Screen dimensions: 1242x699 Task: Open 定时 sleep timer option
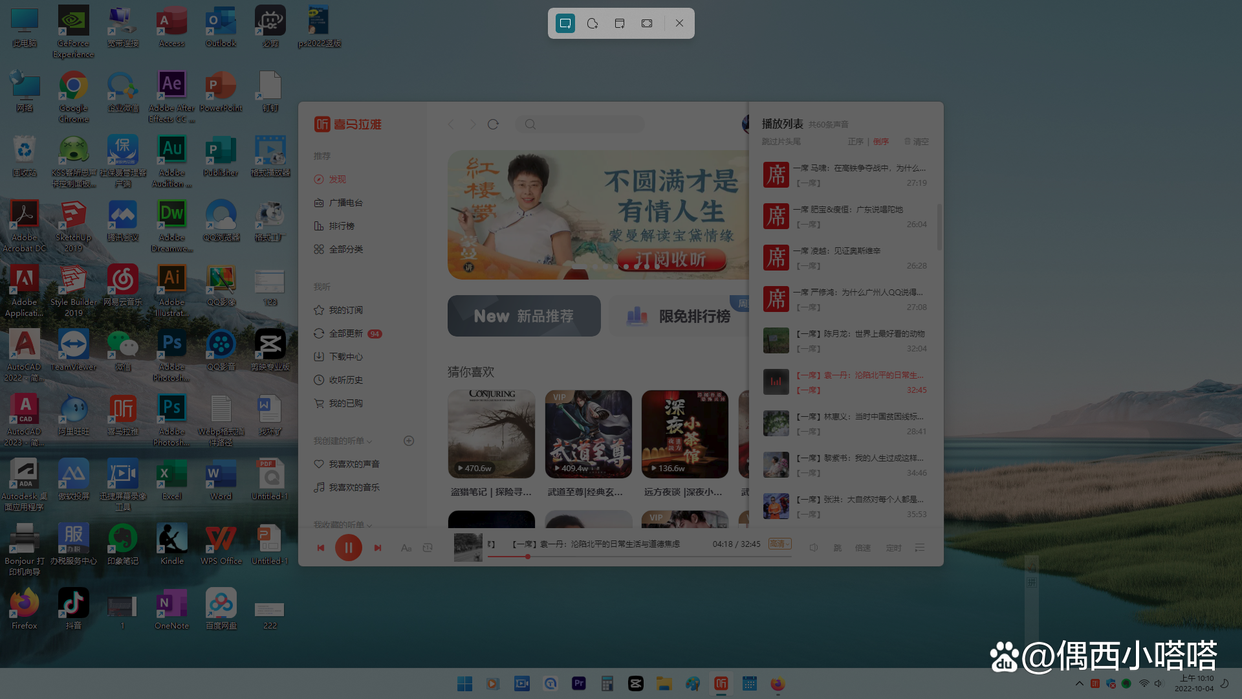tap(894, 548)
